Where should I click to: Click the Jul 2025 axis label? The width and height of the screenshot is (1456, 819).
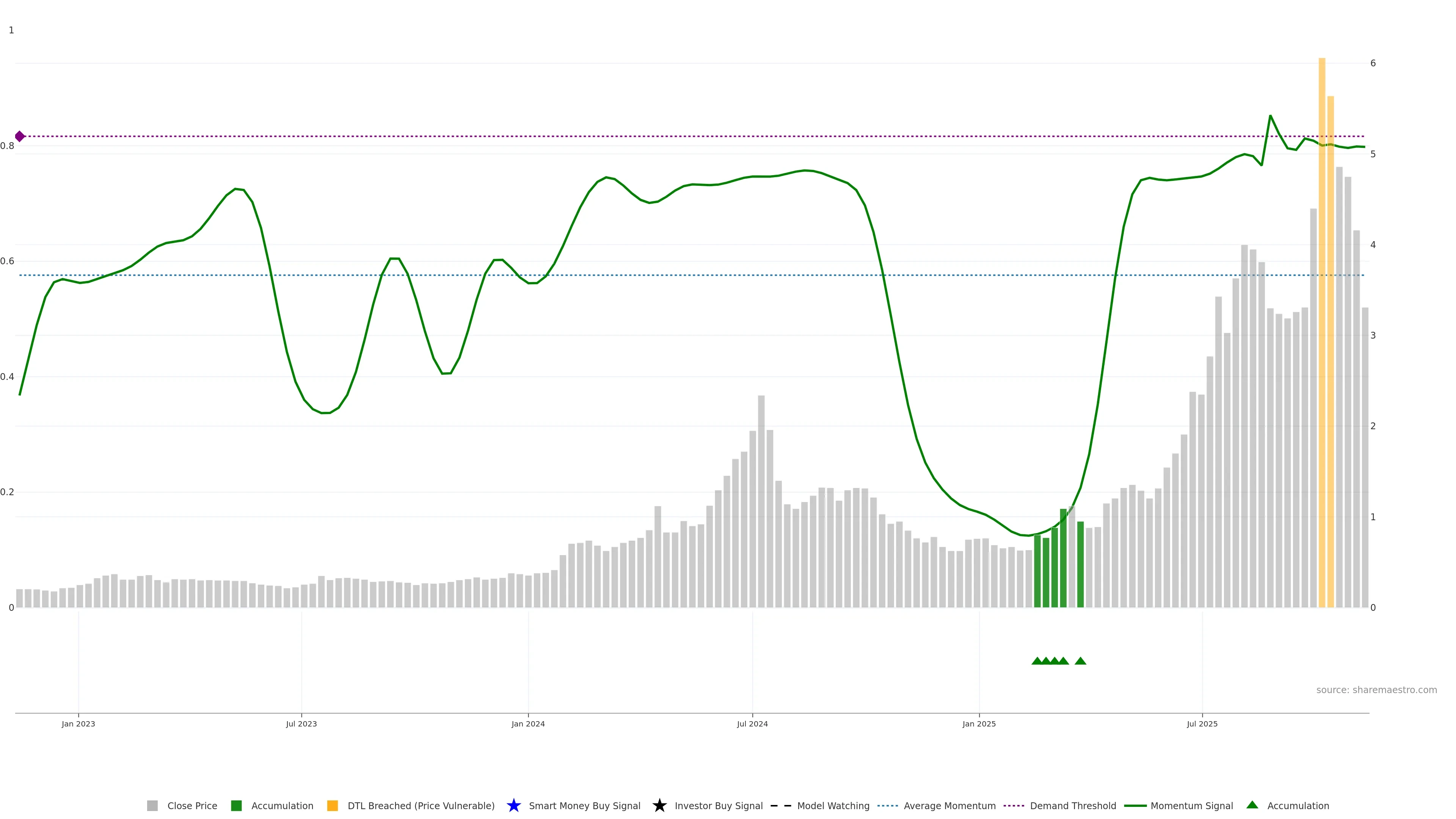click(1202, 723)
